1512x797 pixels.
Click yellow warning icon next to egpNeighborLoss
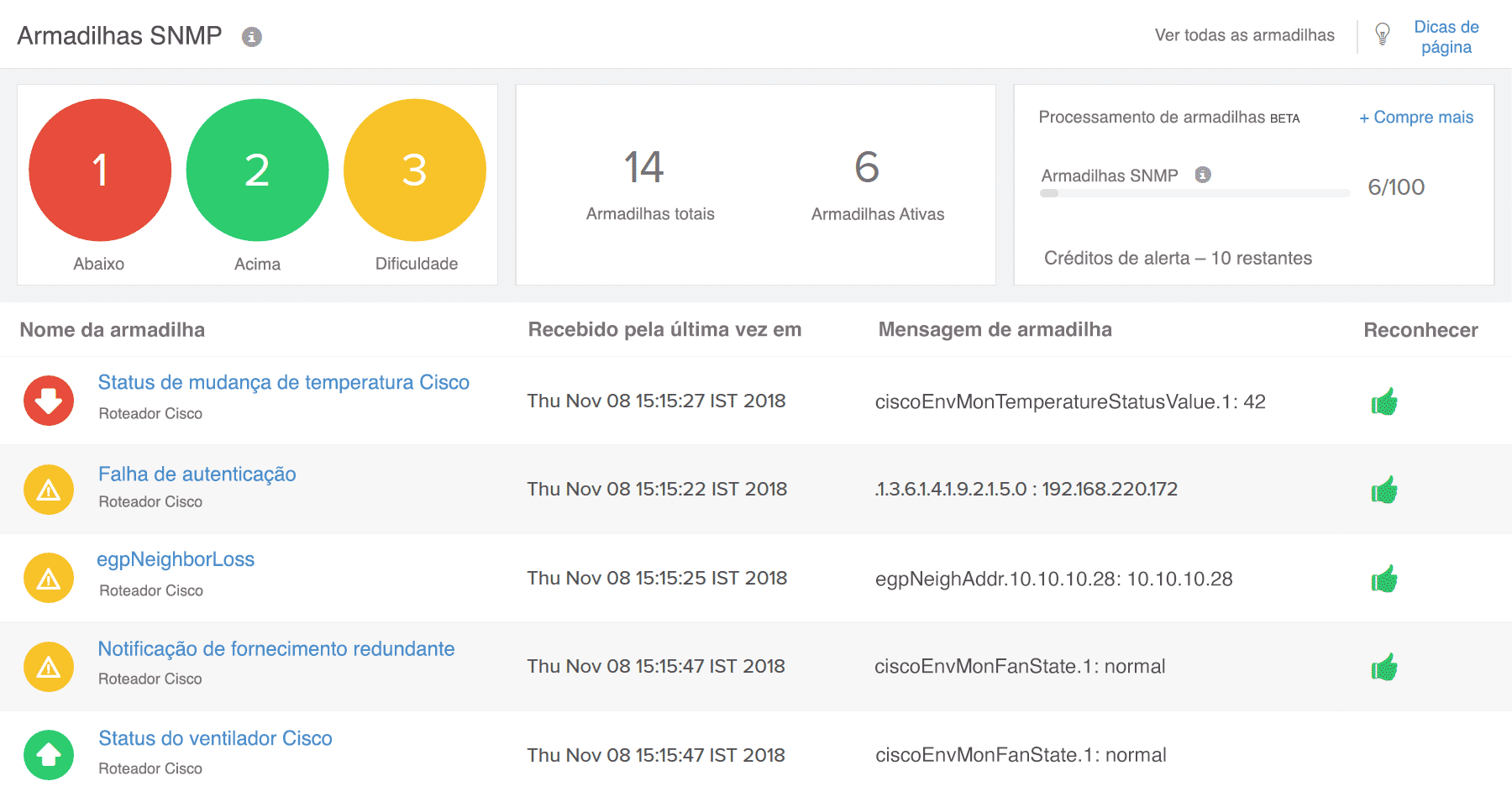tap(49, 578)
